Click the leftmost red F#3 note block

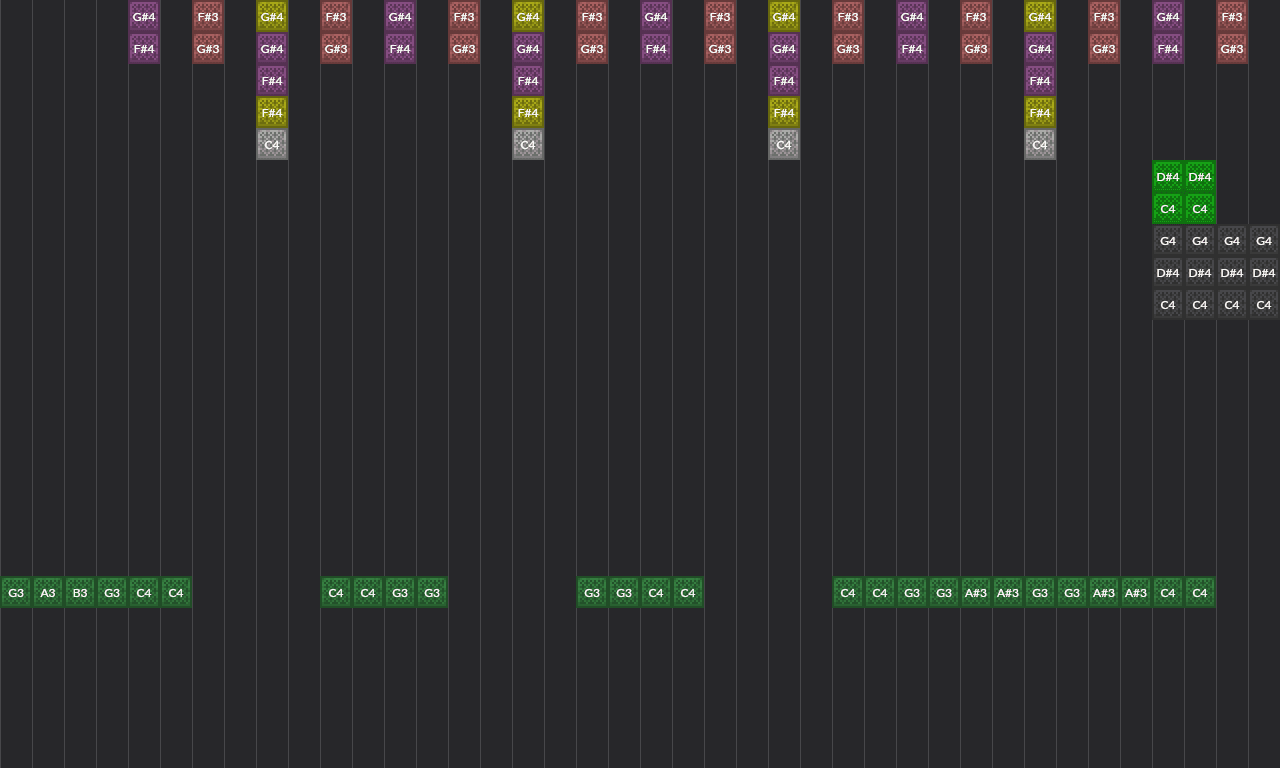click(x=208, y=17)
